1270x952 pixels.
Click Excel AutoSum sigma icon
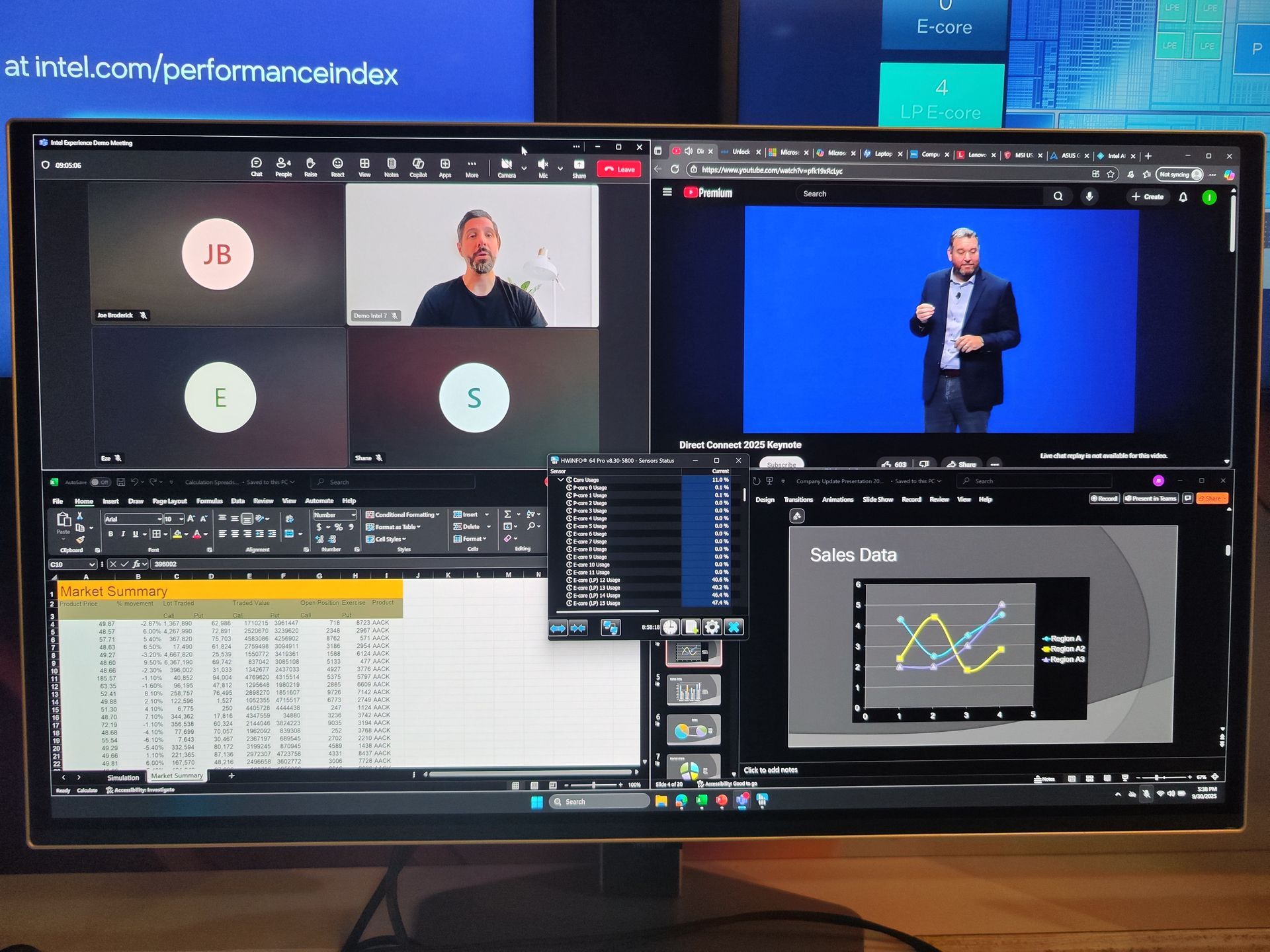507,514
